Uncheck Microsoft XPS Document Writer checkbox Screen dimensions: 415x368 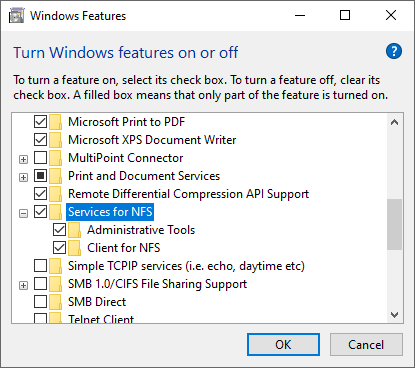[40, 140]
